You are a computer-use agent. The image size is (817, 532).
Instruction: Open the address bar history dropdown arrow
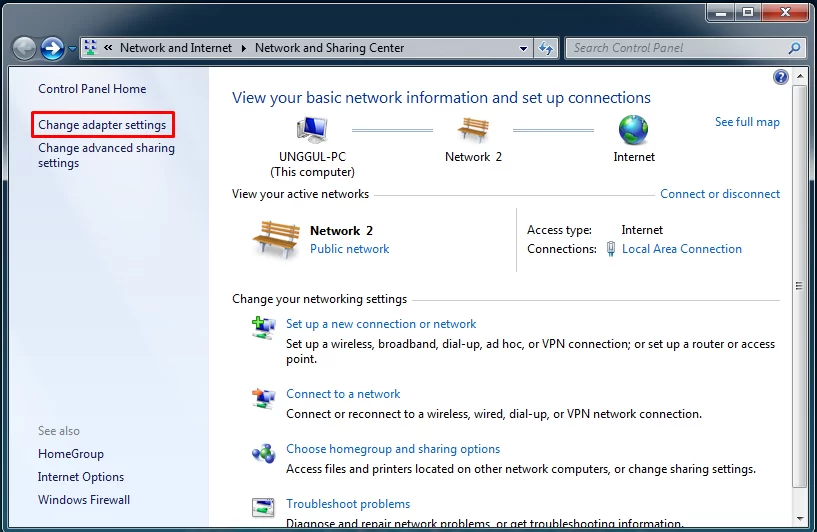coord(524,48)
